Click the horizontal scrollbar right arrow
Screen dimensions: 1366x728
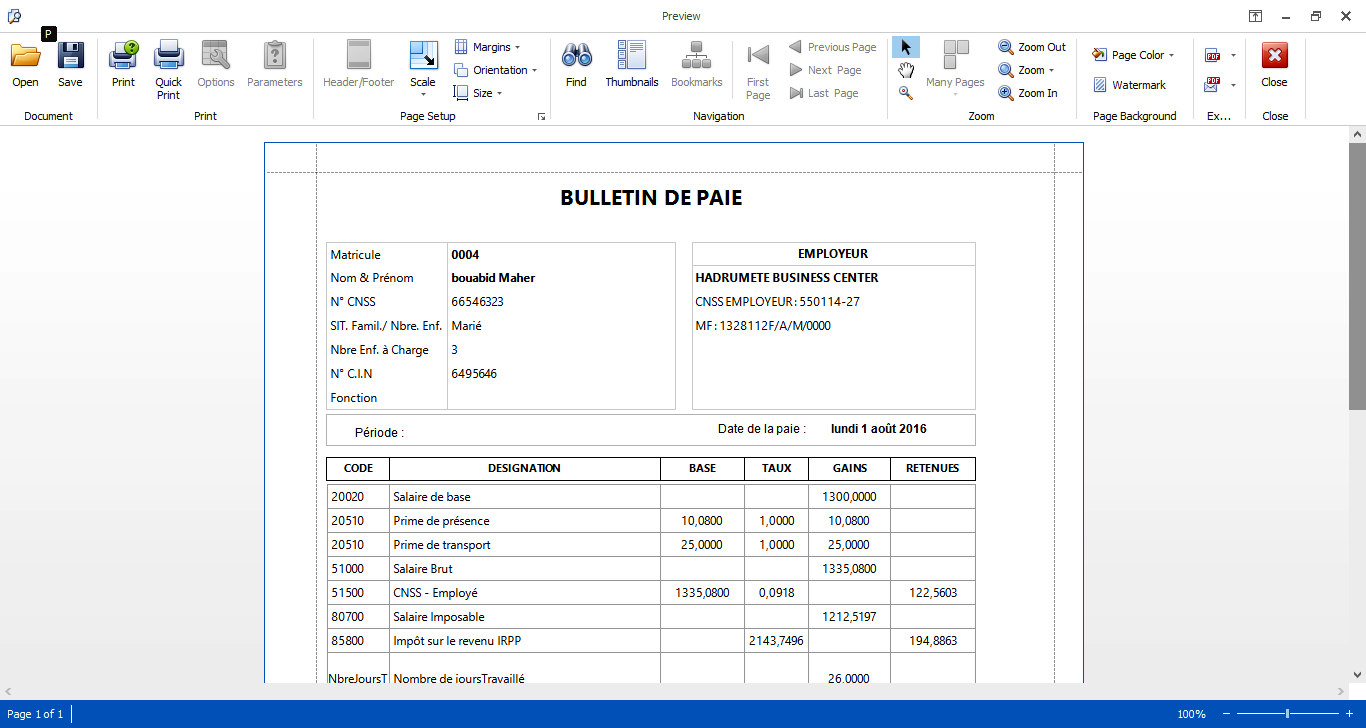(x=1341, y=691)
